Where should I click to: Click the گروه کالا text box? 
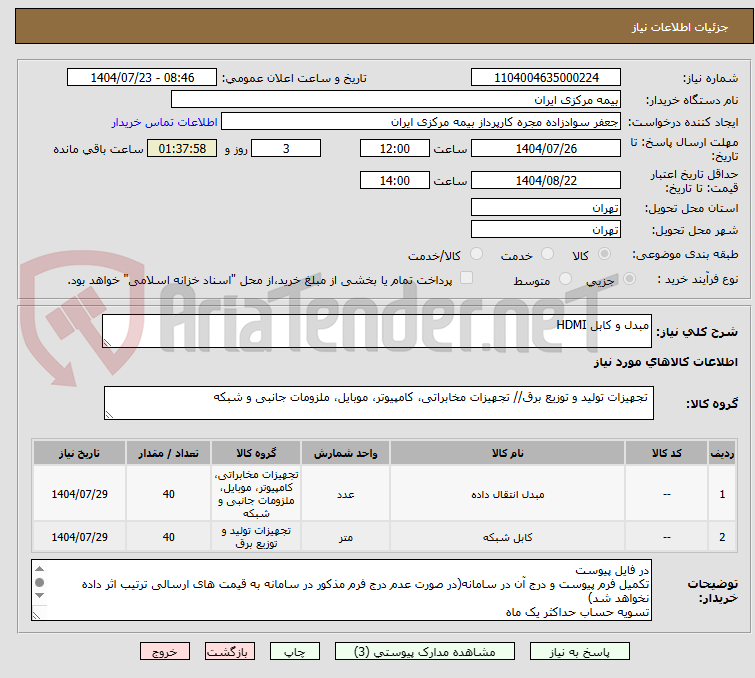pyautogui.click(x=378, y=403)
